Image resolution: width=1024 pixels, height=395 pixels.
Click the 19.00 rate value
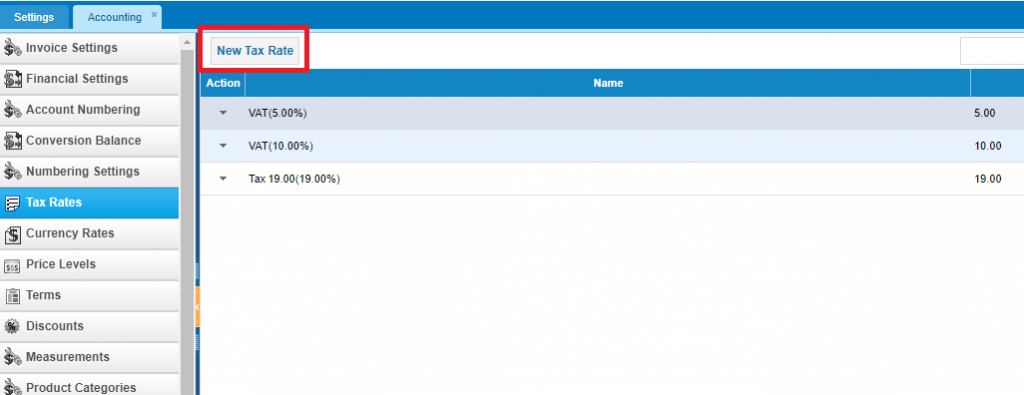987,178
